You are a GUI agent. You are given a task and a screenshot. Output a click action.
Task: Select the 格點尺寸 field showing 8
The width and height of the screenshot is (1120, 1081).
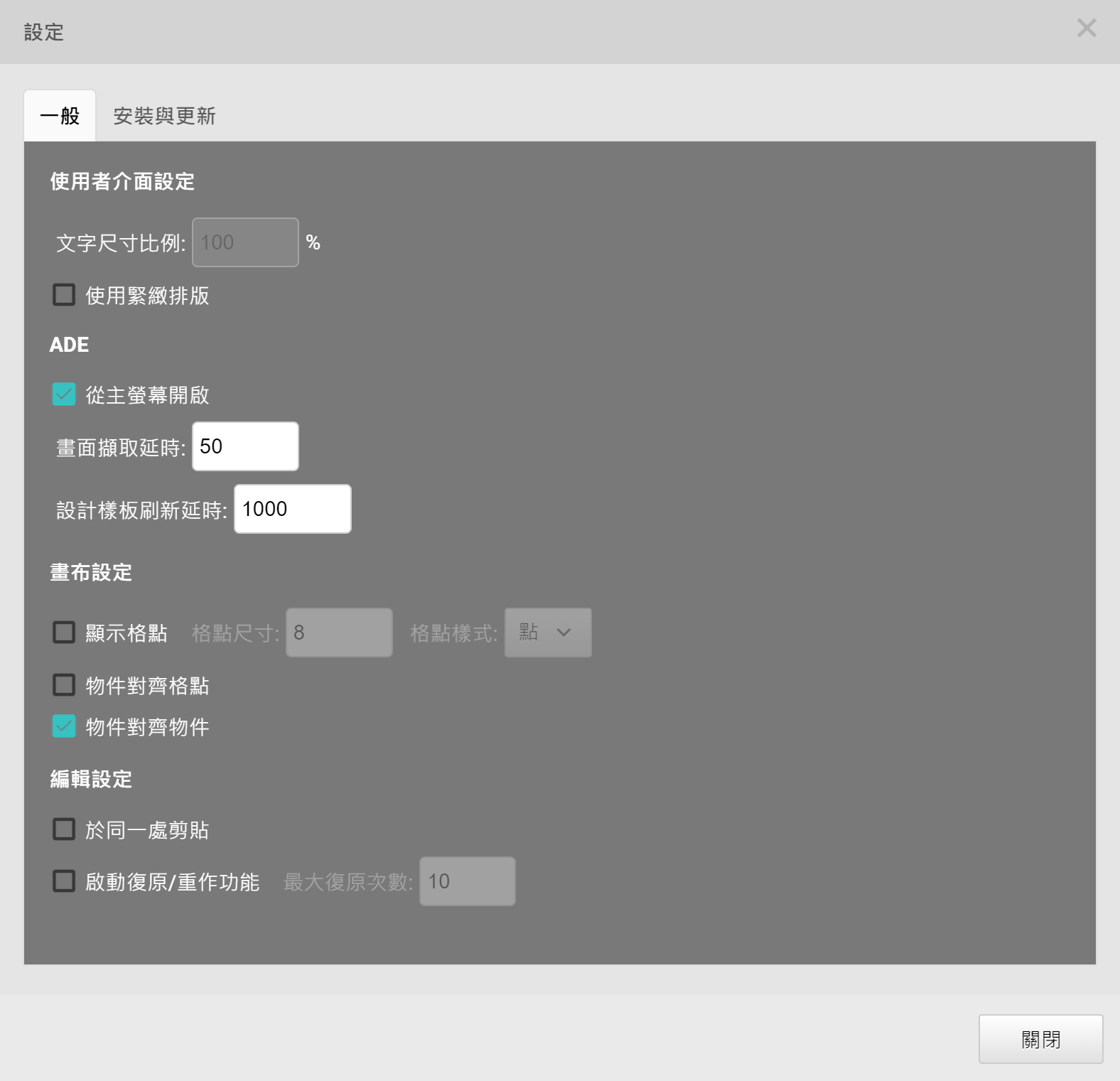(339, 633)
